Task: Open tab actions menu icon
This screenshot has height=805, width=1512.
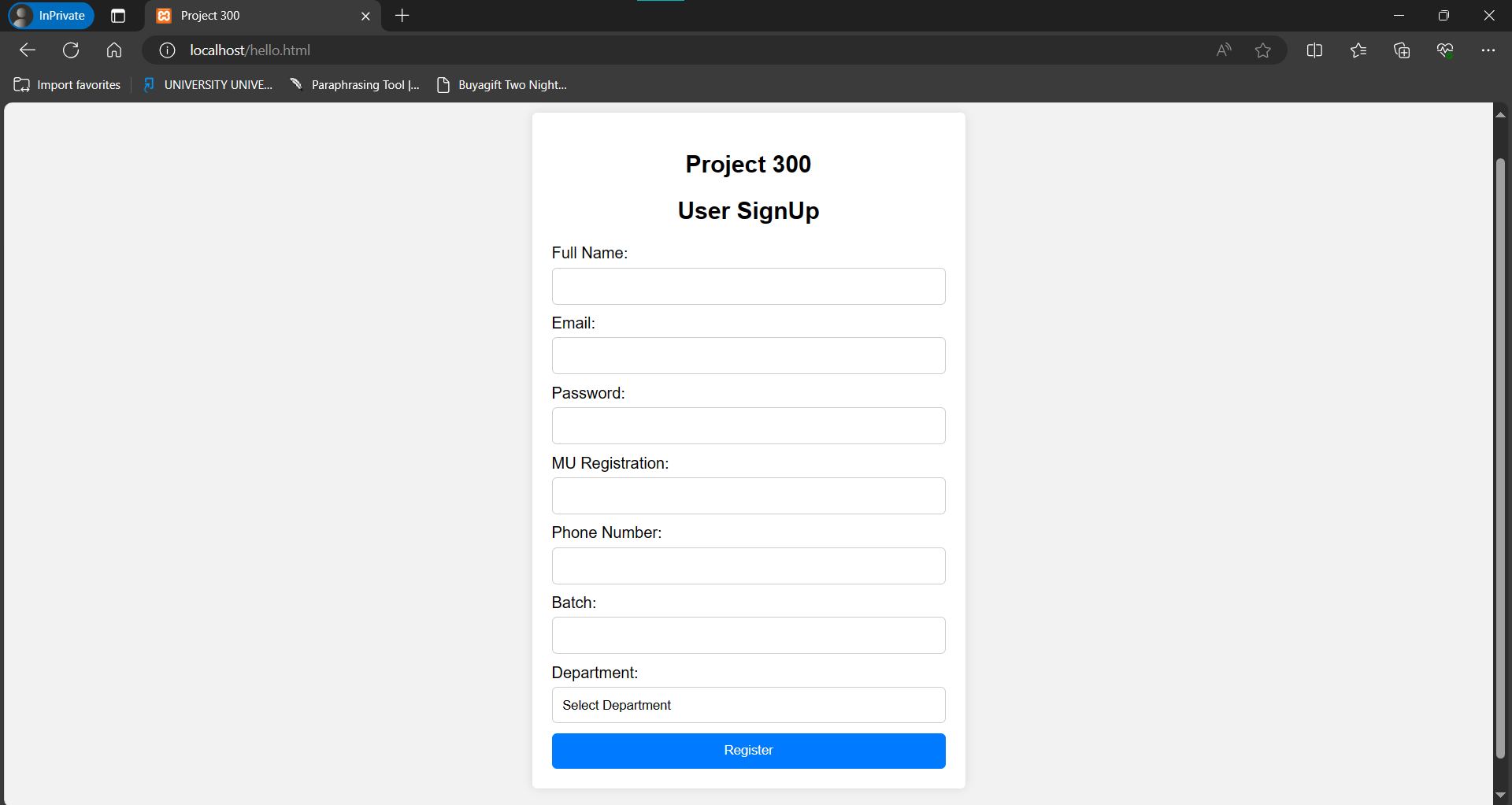Action: pos(118,16)
